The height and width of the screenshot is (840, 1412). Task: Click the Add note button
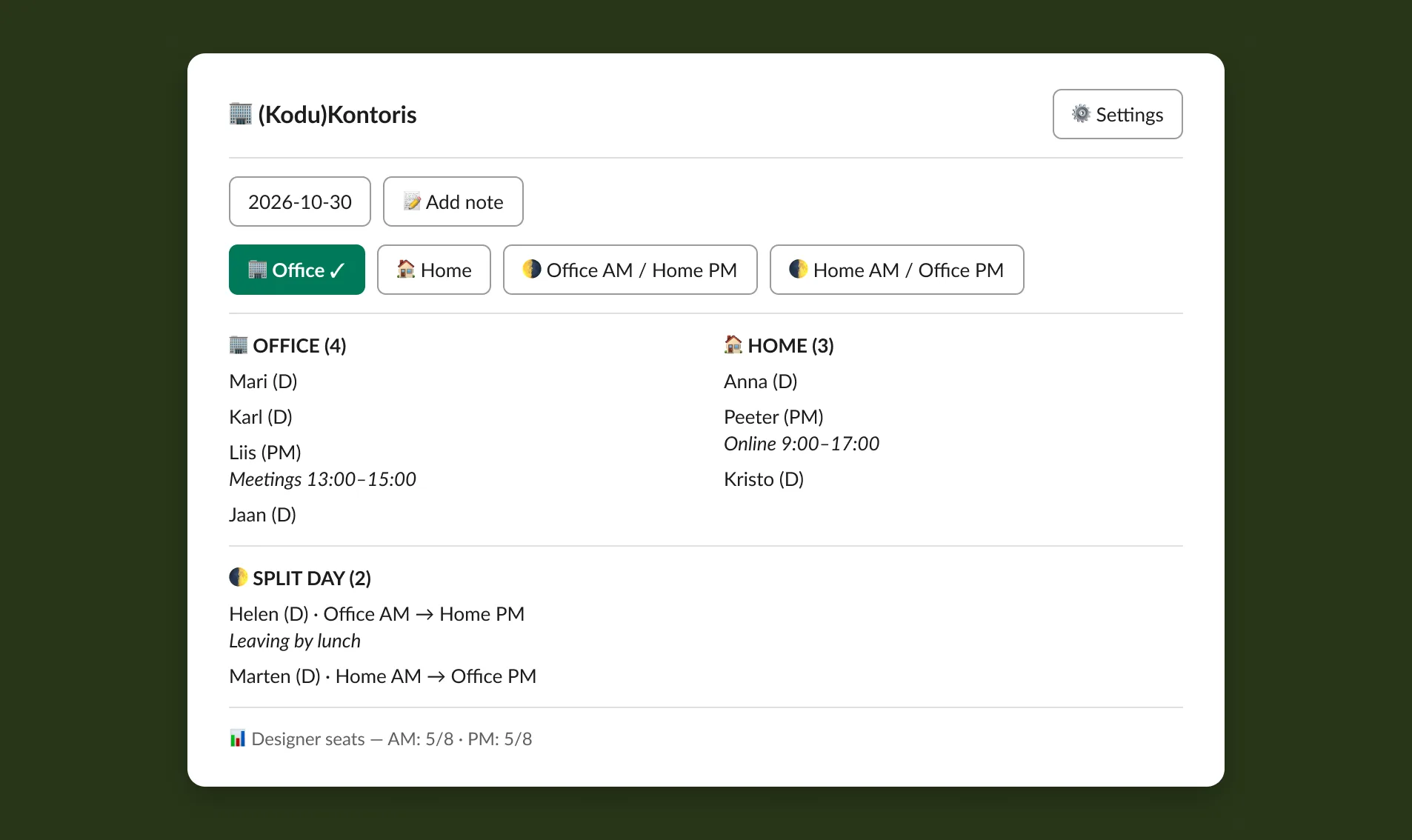pos(453,201)
